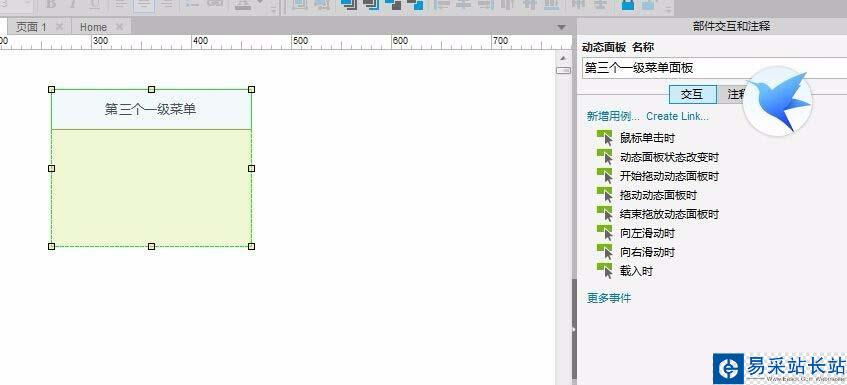This screenshot has width=847, height=385.
Task: Open the page tabs list dropdown arrow
Action: [562, 27]
